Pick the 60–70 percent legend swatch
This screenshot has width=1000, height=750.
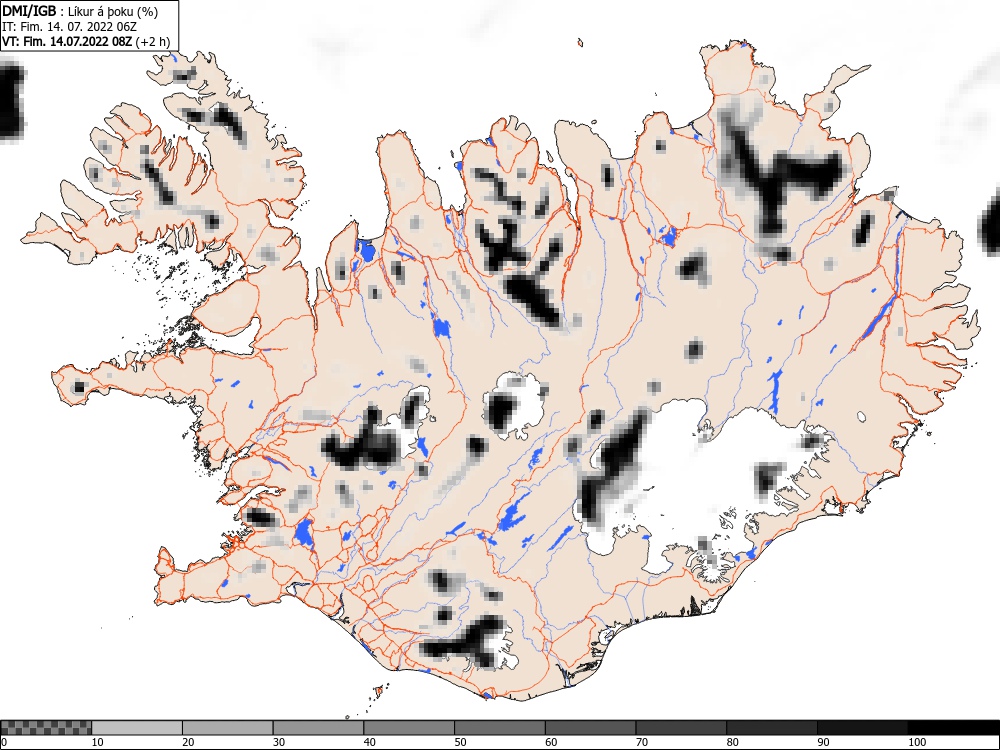(590, 728)
